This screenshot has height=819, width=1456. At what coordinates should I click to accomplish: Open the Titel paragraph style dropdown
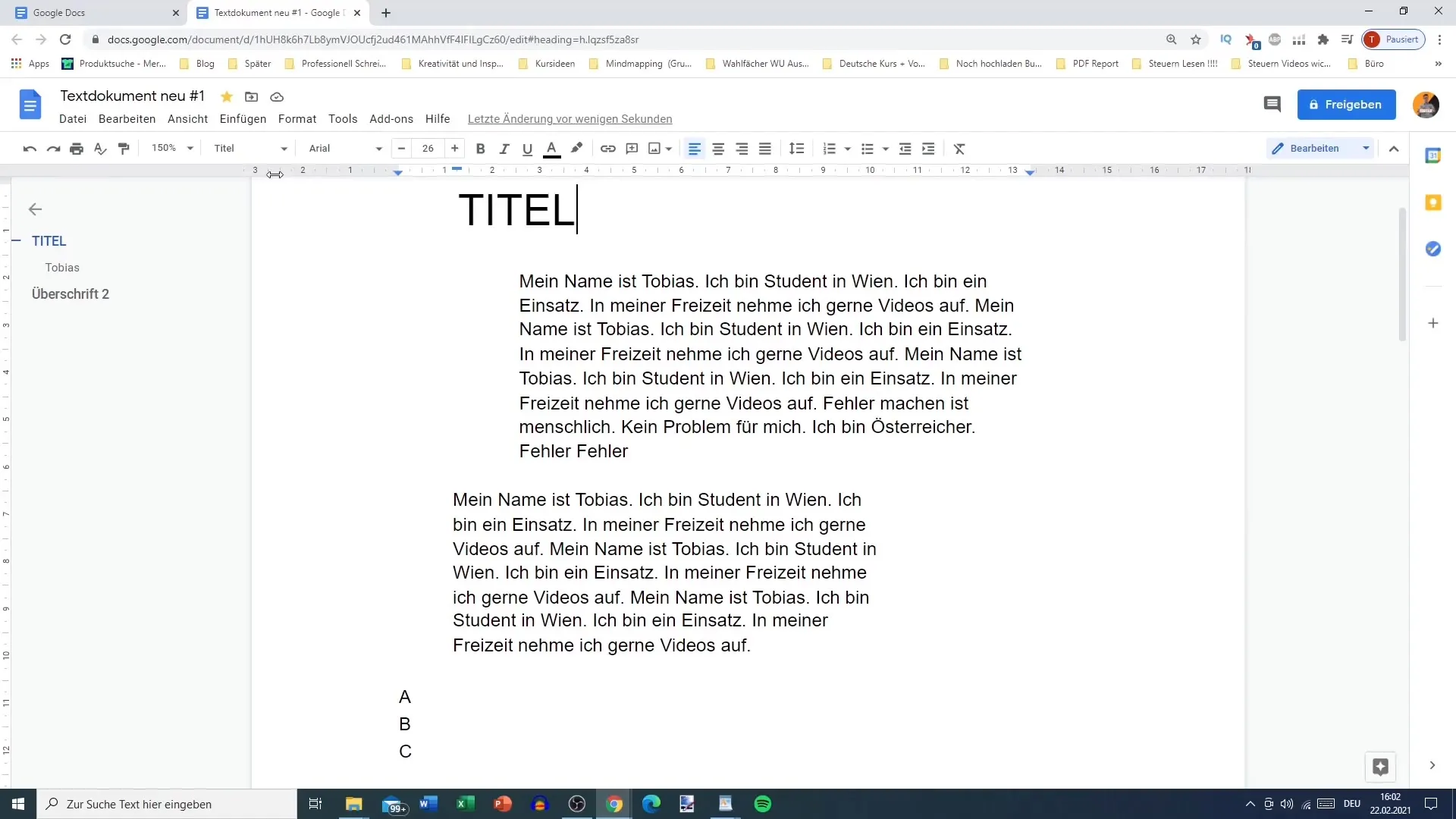click(249, 149)
